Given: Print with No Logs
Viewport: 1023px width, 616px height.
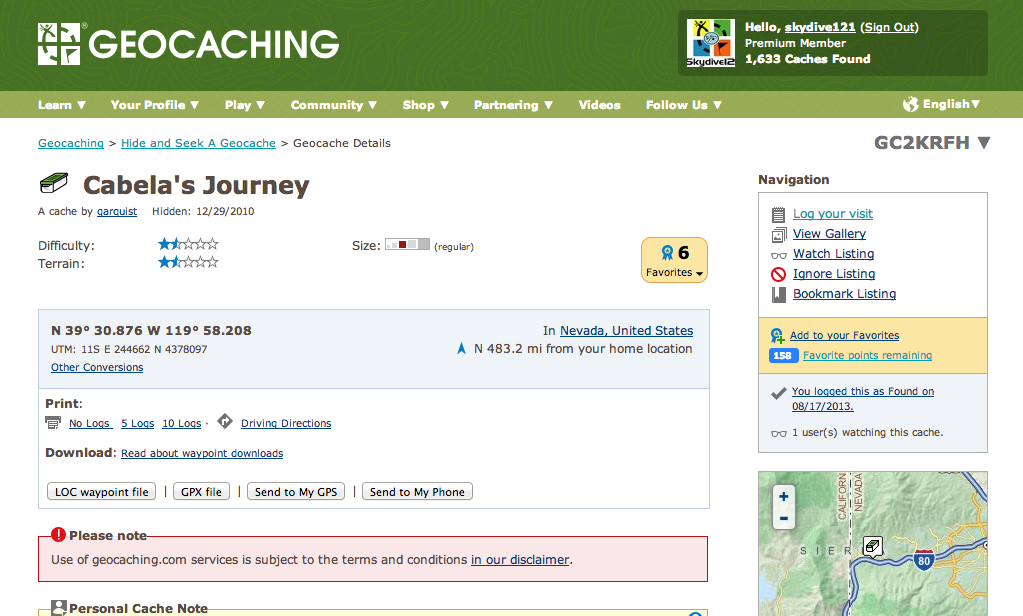Looking at the screenshot, I should [91, 424].
